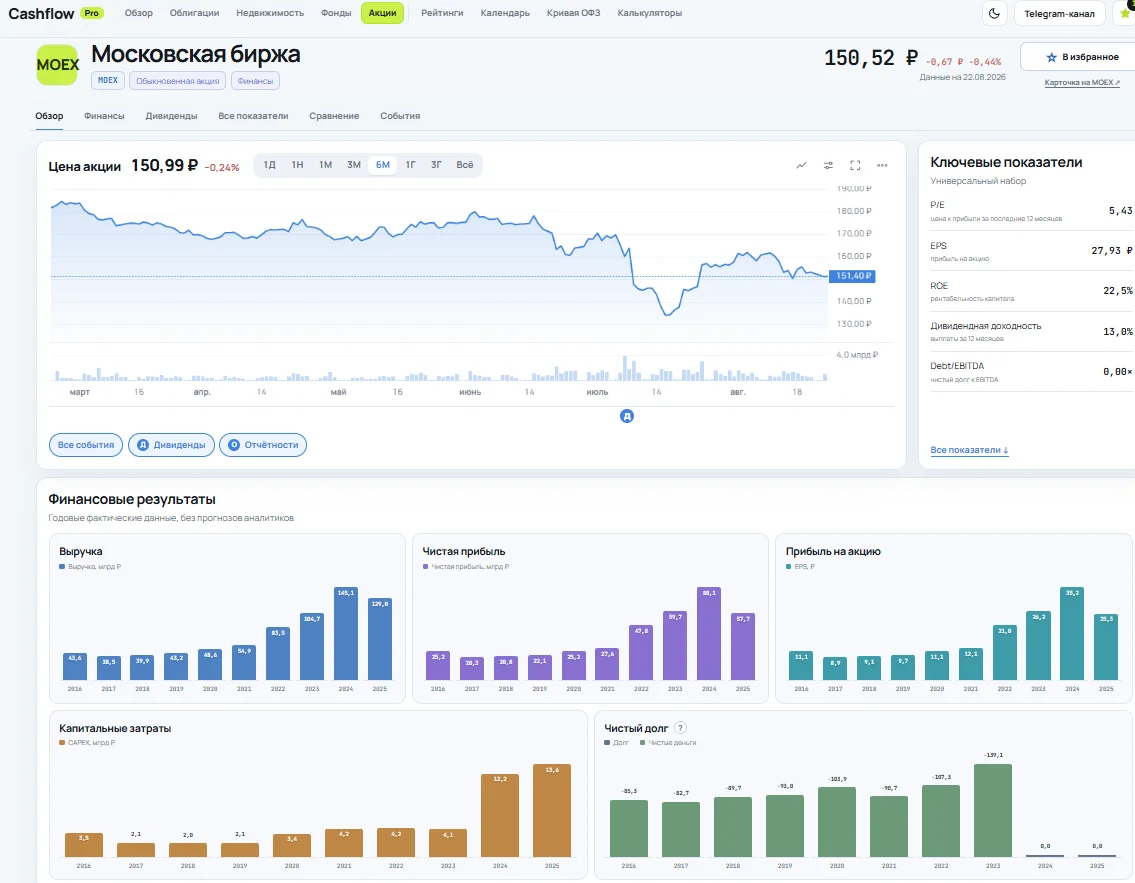Screen dimensions: 1135x883
Task: Click the MOEX company logo
Action: click(57, 65)
